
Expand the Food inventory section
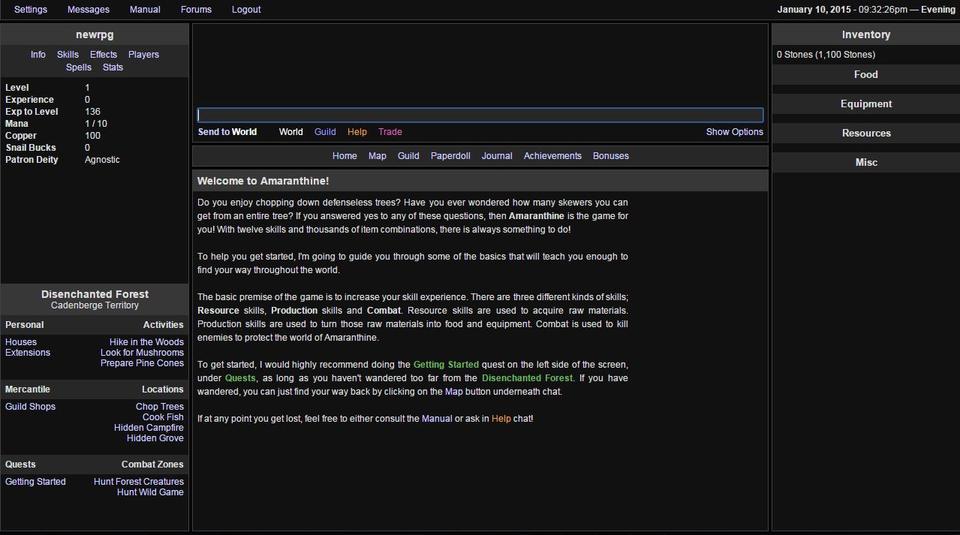[866, 75]
